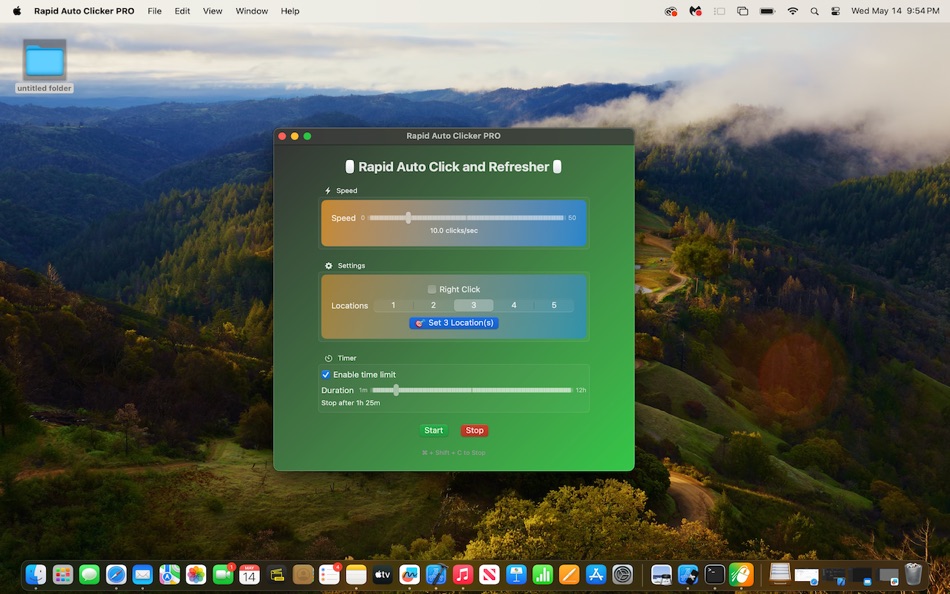Click the Set 3 Location(s) button
This screenshot has width=950, height=594.
point(453,322)
